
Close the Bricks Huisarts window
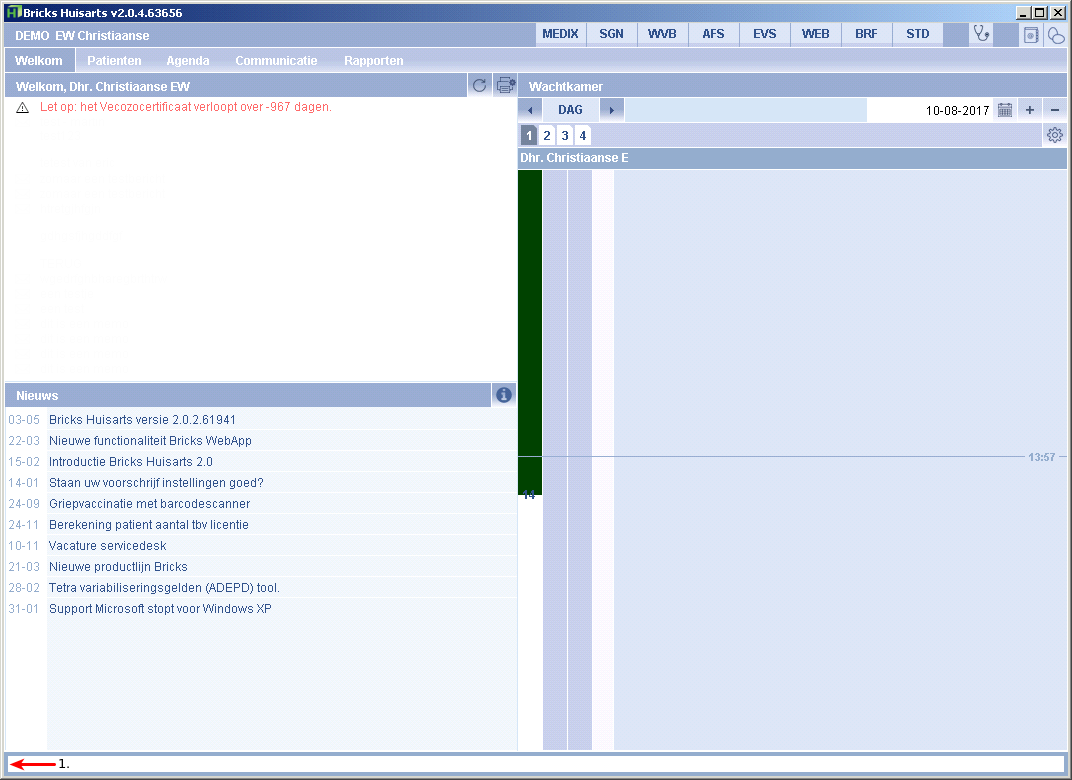[1058, 12]
